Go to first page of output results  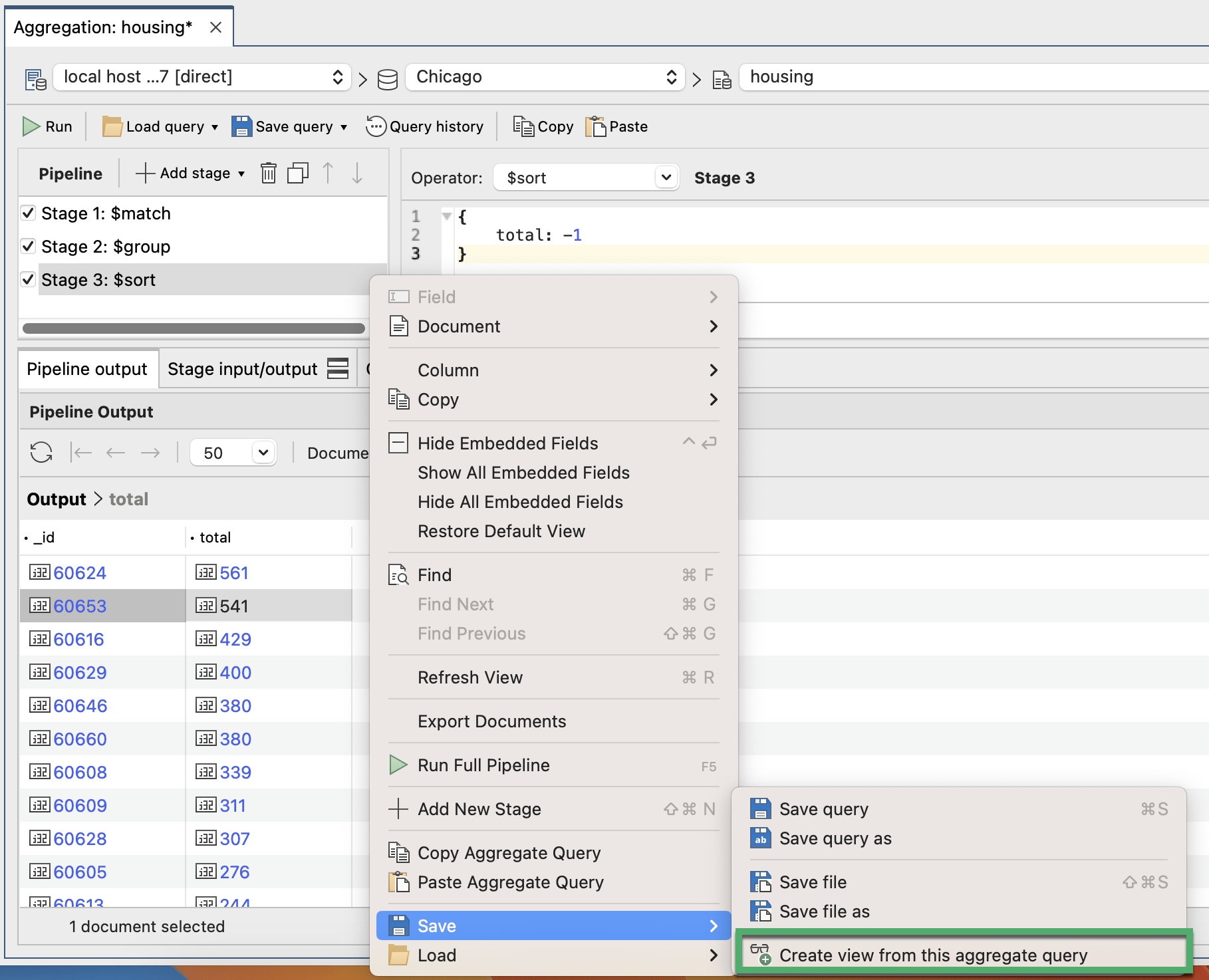tap(81, 453)
